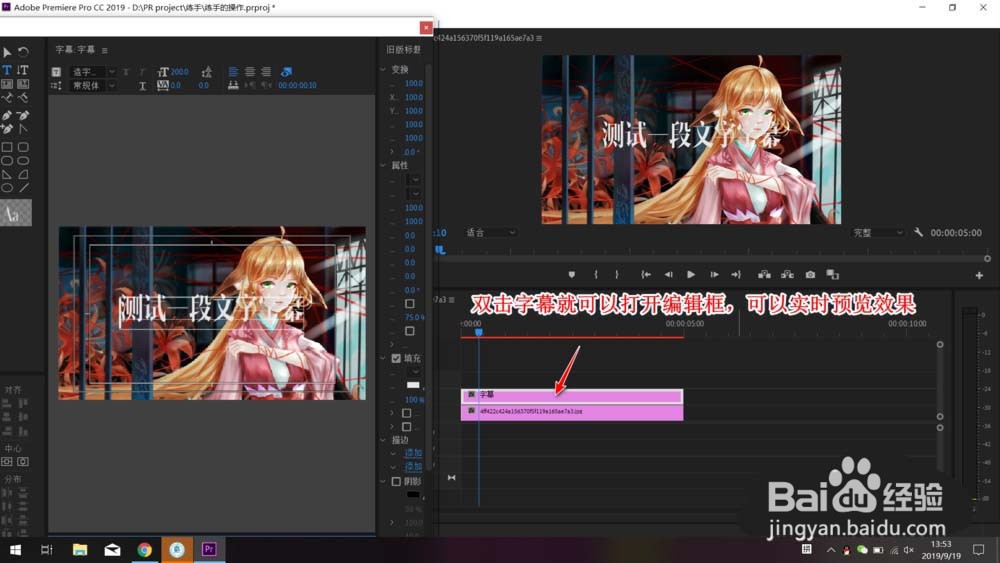The width and height of the screenshot is (1000, 563).
Task: Select the Add Anchor Point tool
Action: pos(7,129)
